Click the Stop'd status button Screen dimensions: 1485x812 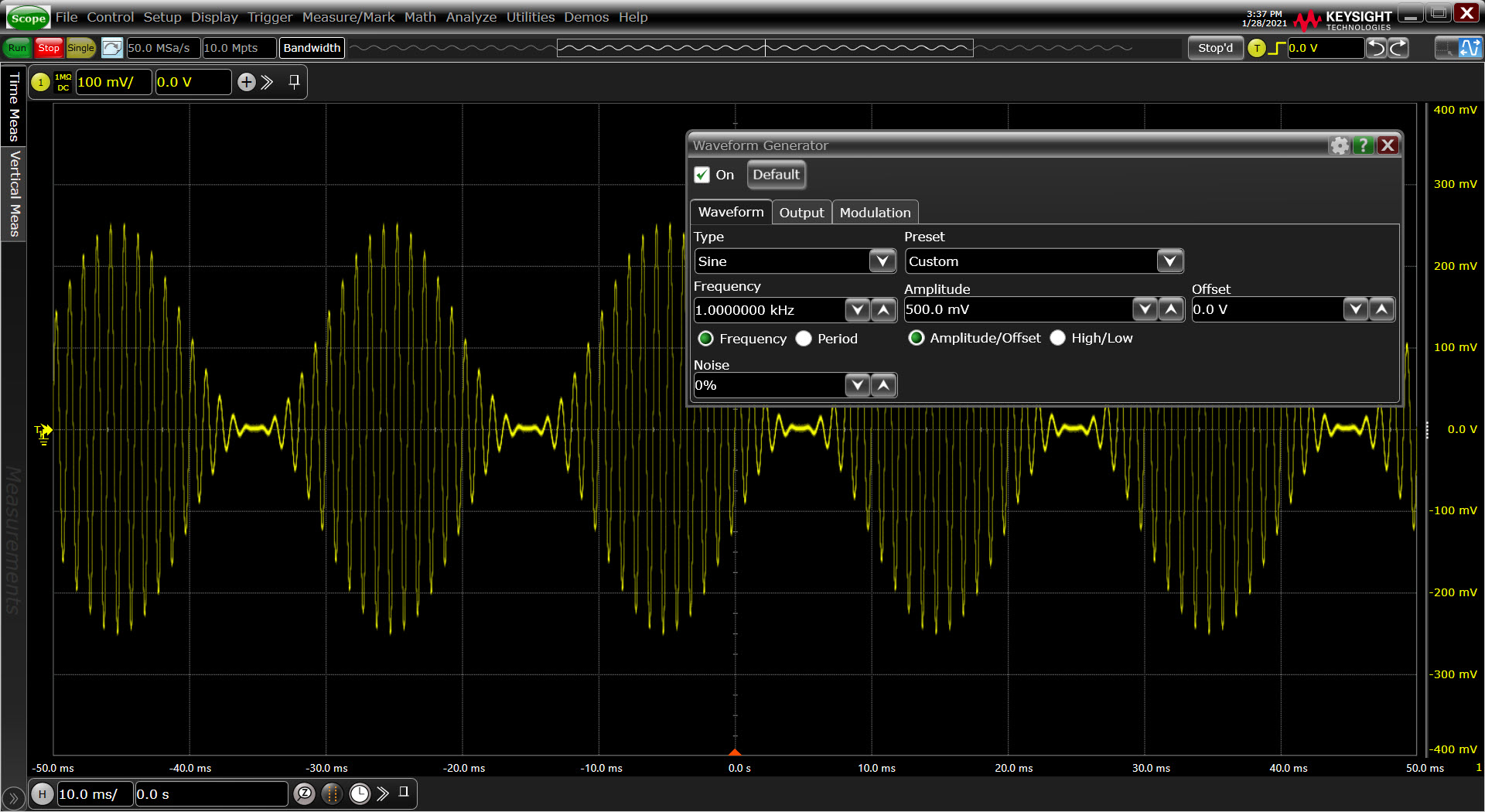tap(1215, 48)
